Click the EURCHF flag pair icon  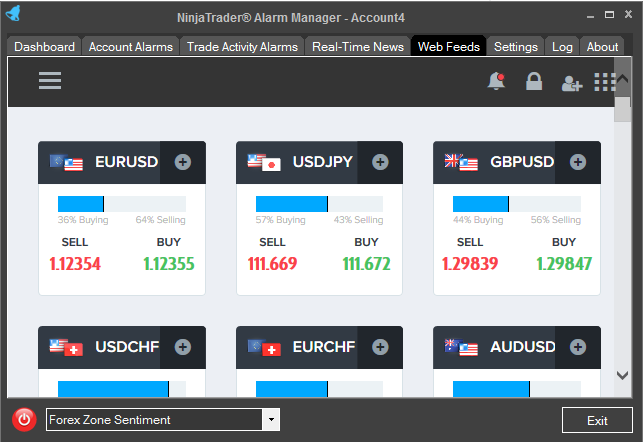click(264, 348)
